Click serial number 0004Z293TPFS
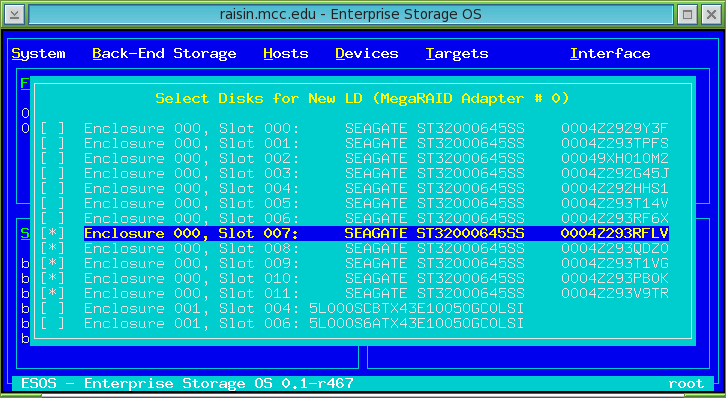Image resolution: width=726 pixels, height=398 pixels. (615, 143)
